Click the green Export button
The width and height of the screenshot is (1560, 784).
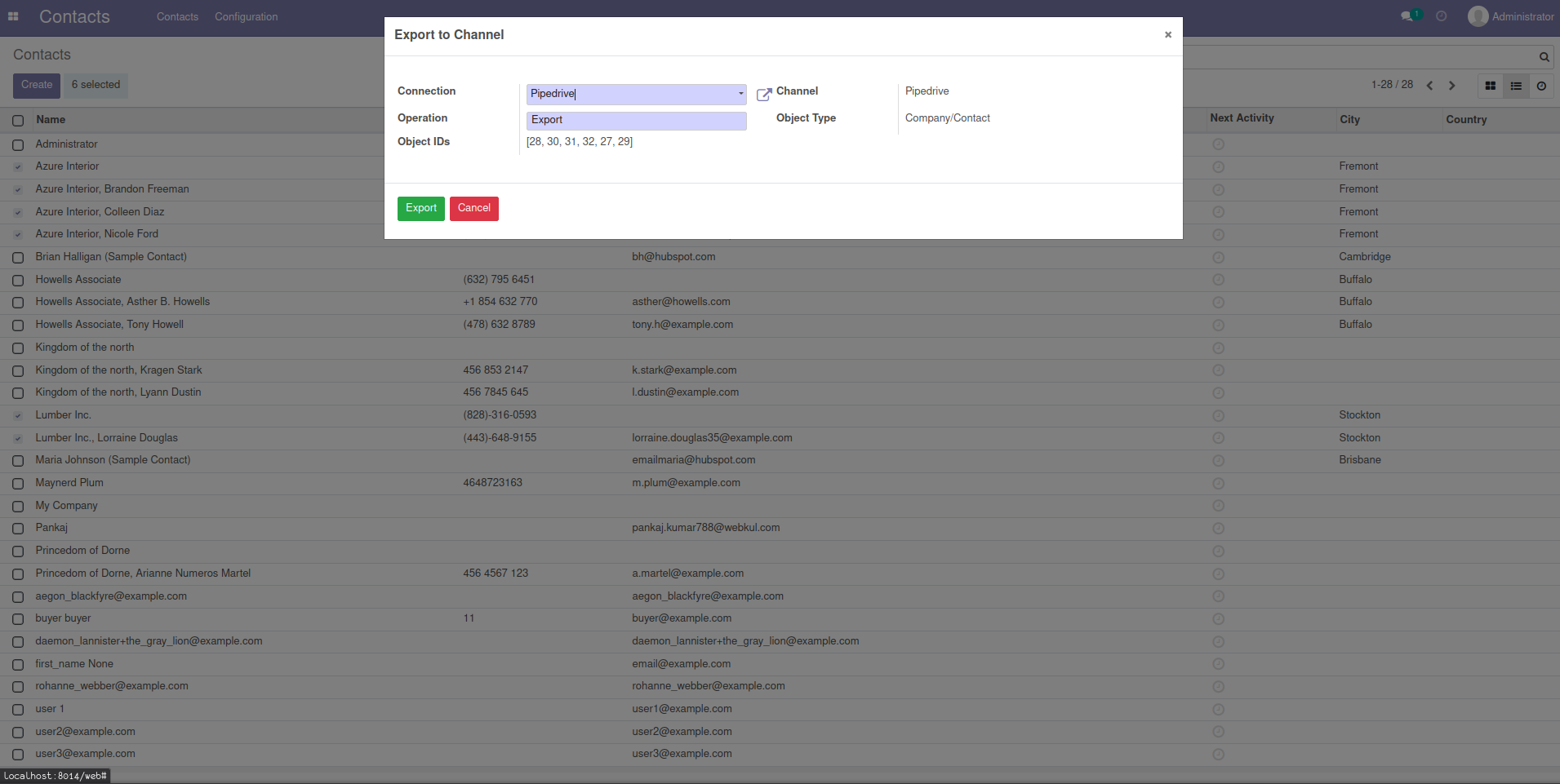click(420, 208)
